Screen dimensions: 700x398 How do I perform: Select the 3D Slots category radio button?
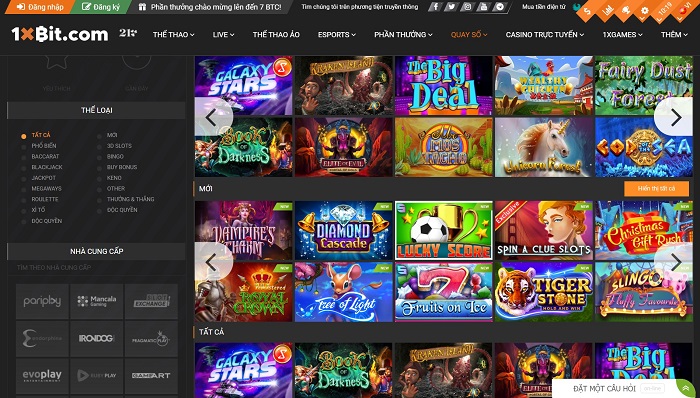(99, 146)
